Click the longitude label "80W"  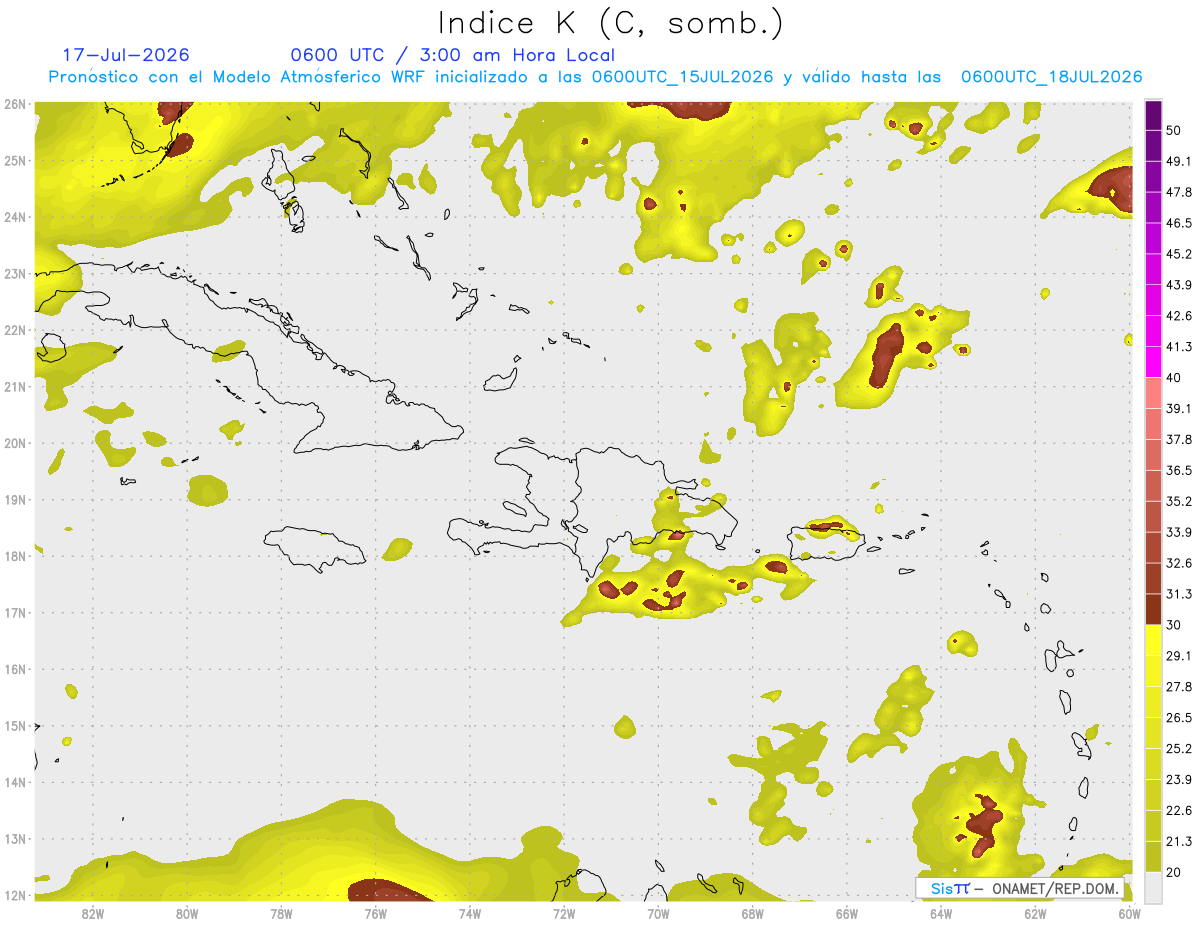[187, 913]
